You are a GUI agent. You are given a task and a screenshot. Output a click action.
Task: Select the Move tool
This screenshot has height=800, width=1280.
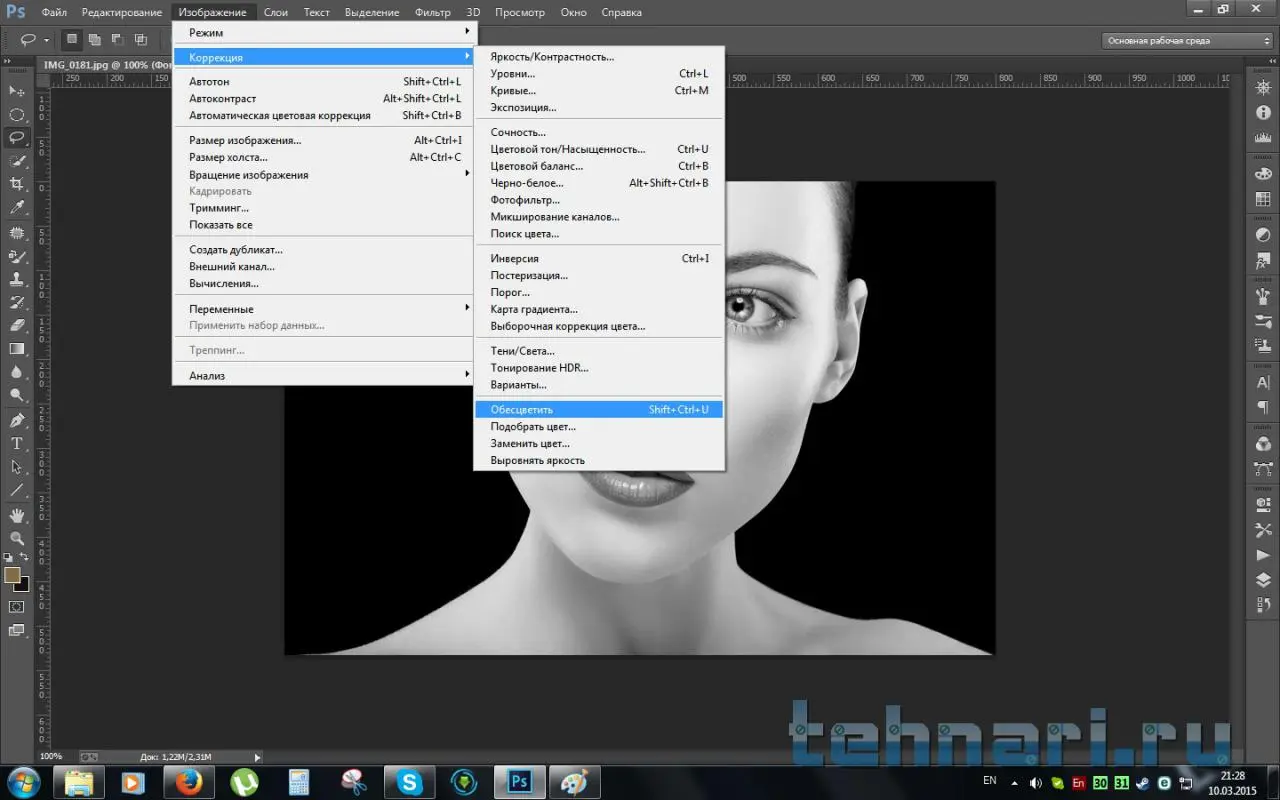click(x=17, y=91)
